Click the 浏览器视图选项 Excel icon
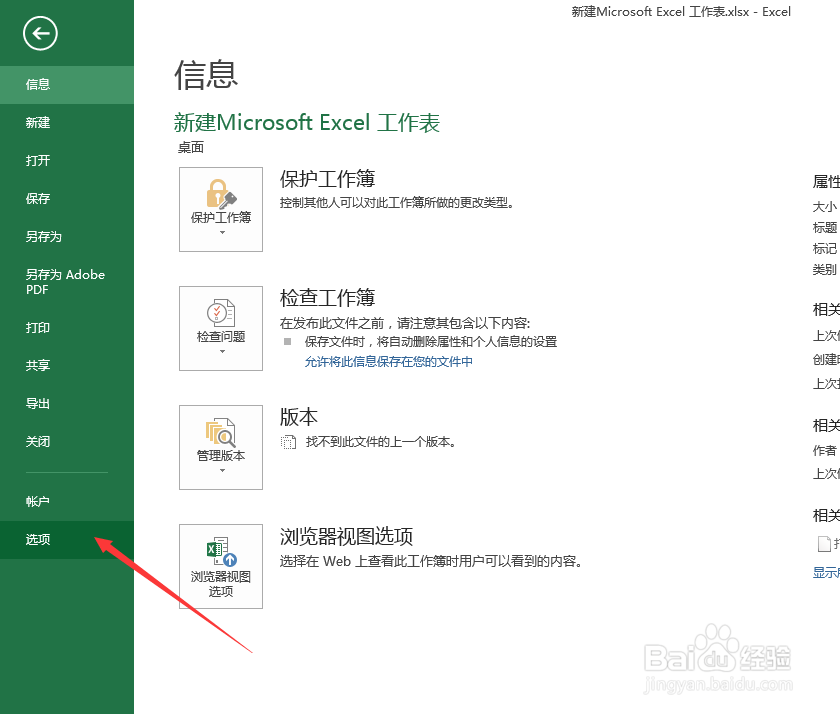This screenshot has width=840, height=714. point(221,552)
